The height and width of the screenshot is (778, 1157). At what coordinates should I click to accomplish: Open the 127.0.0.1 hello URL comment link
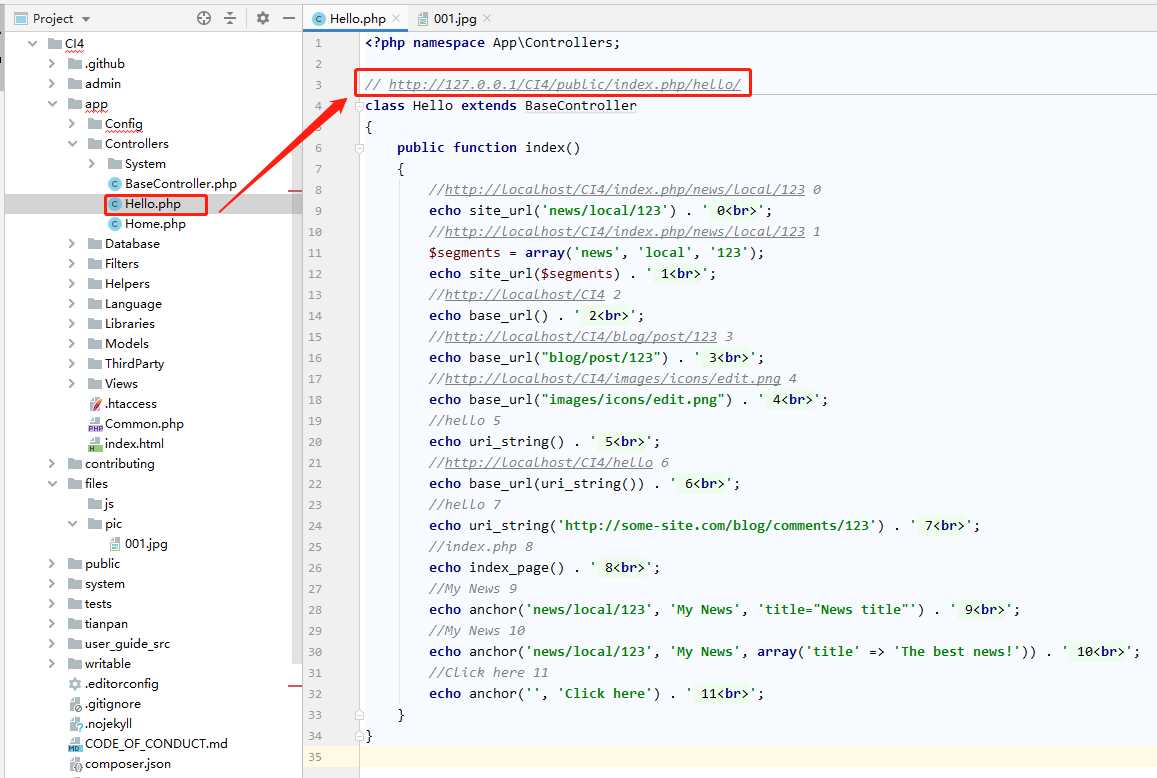(564, 84)
